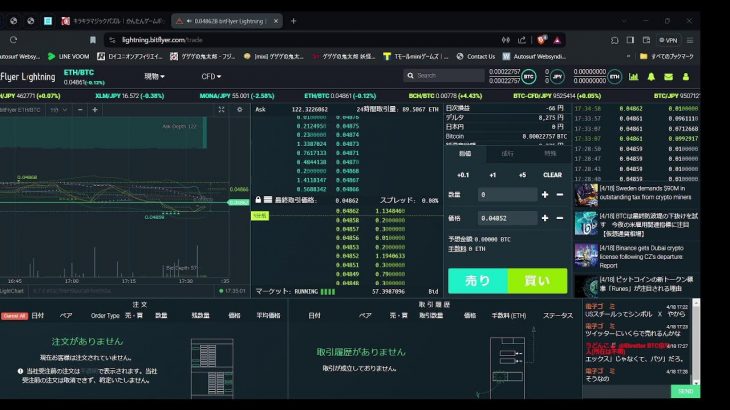Select XLM/JPY ticker in scrolling bar
The height and width of the screenshot is (410, 730).
(x=129, y=96)
